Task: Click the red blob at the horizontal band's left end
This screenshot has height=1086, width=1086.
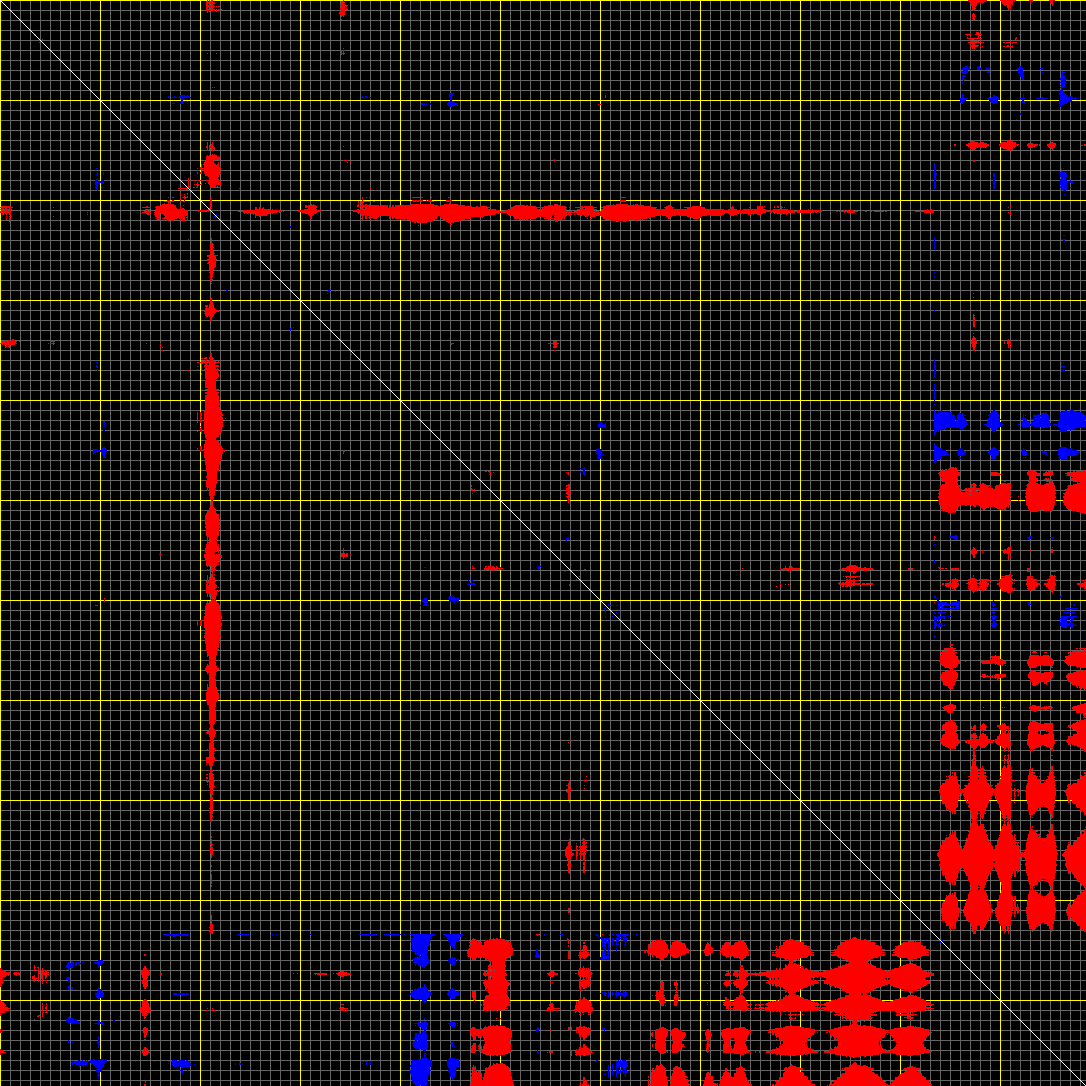Action: point(168,211)
